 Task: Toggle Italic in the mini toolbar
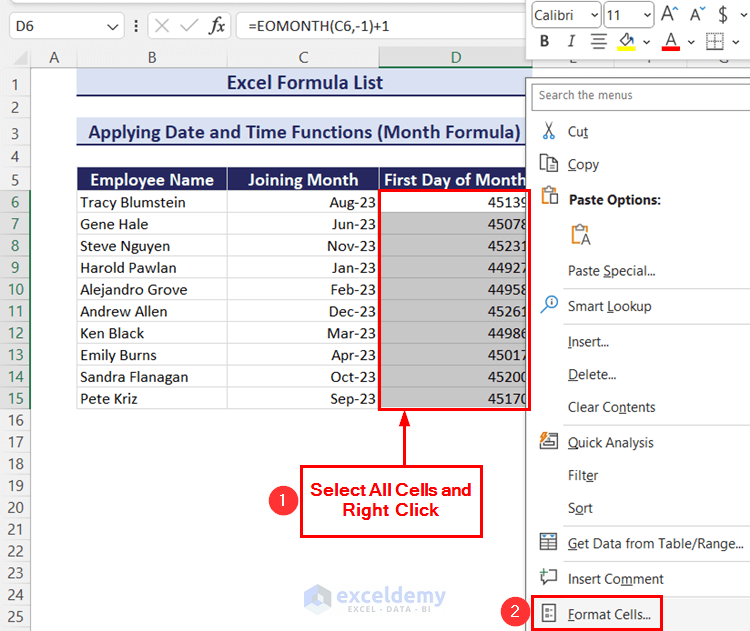click(571, 42)
